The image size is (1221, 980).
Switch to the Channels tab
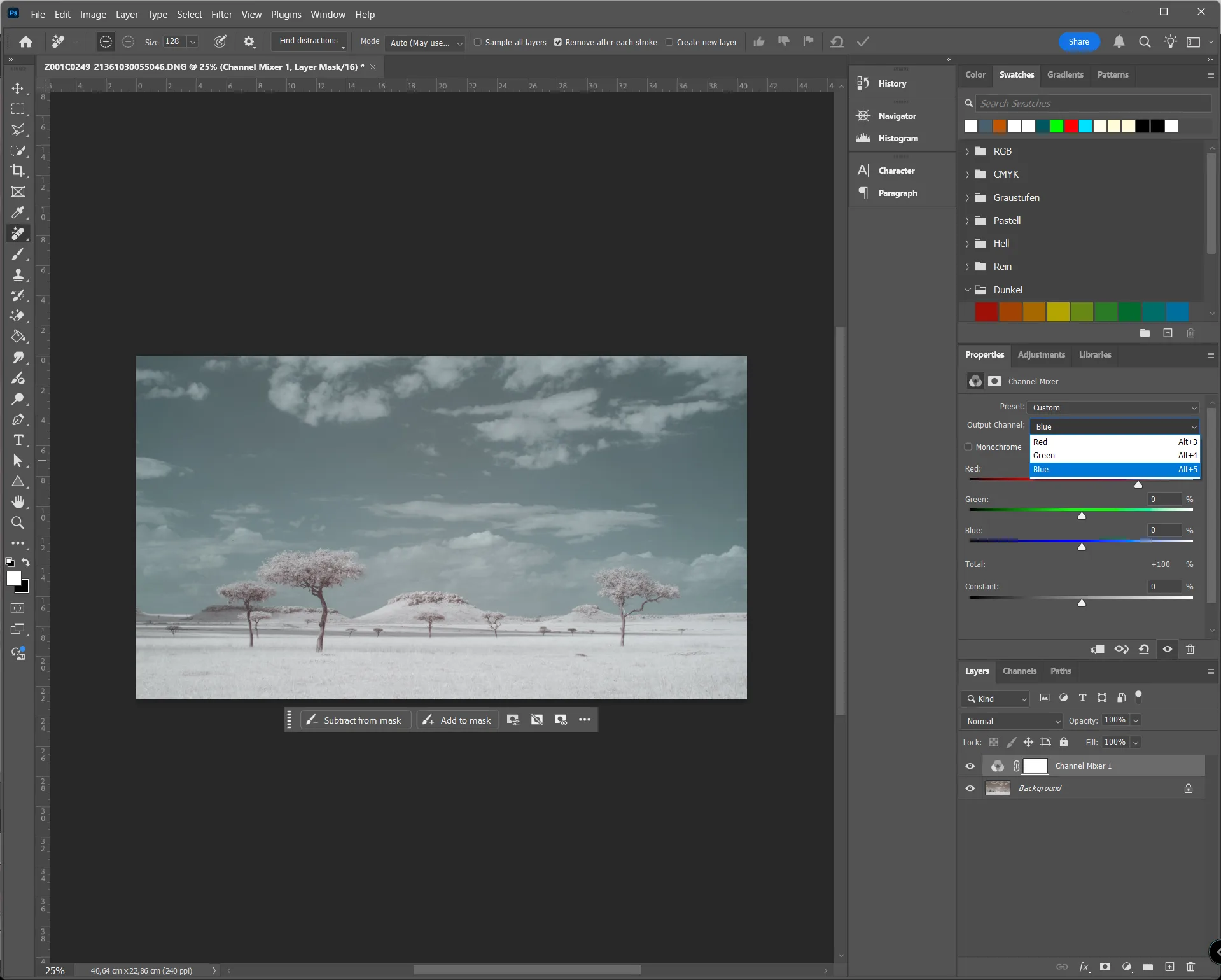1019,671
